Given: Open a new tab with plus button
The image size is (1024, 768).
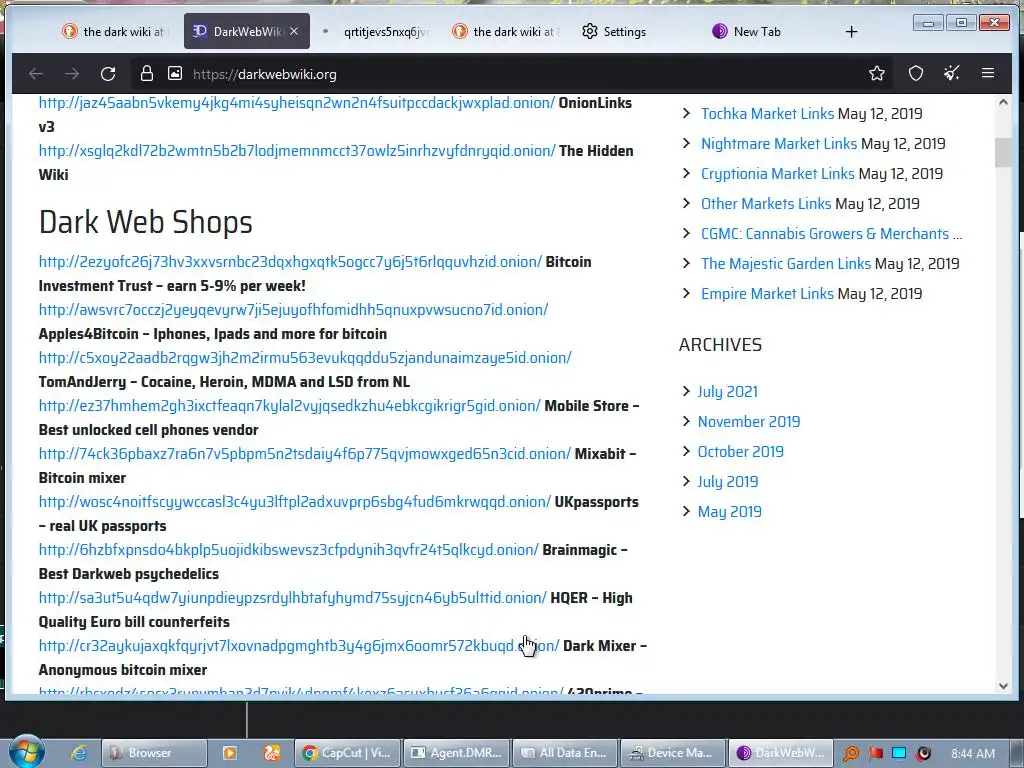Looking at the screenshot, I should [x=851, y=31].
